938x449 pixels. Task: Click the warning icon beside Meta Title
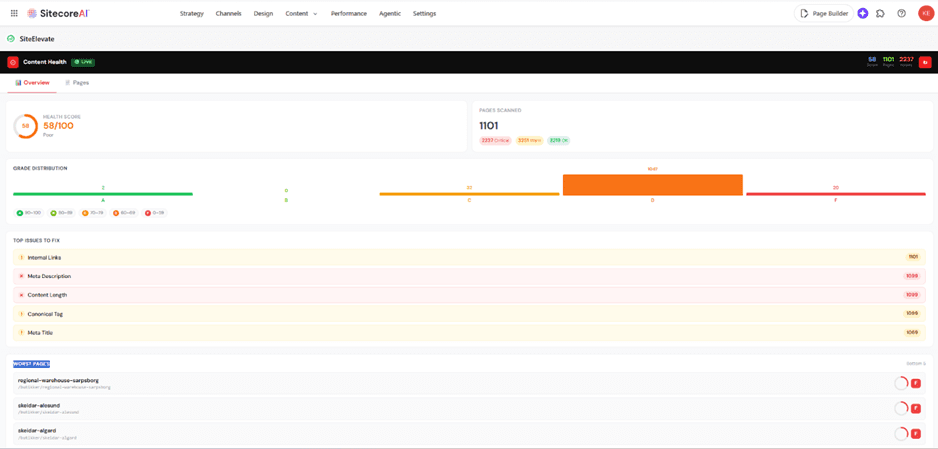(21, 332)
